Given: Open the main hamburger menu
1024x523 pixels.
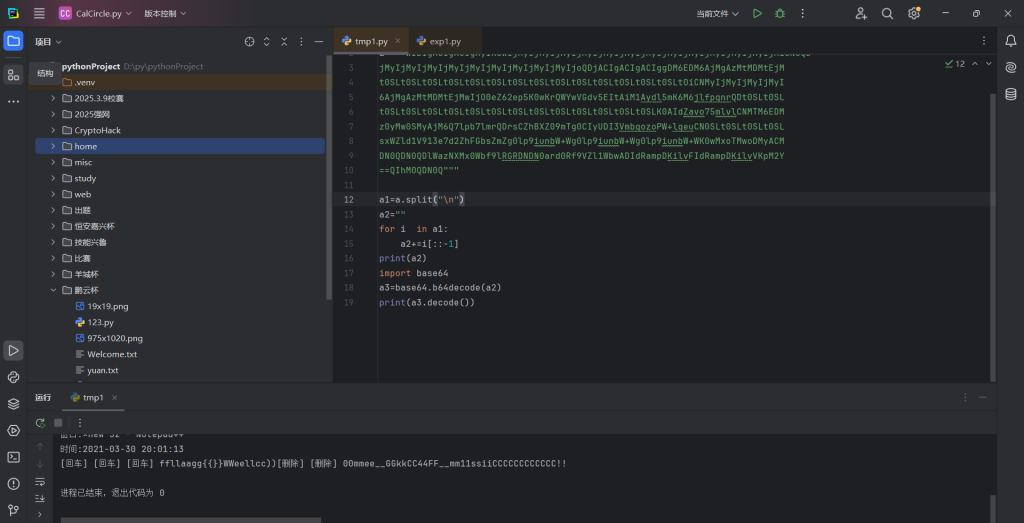Looking at the screenshot, I should (x=39, y=14).
